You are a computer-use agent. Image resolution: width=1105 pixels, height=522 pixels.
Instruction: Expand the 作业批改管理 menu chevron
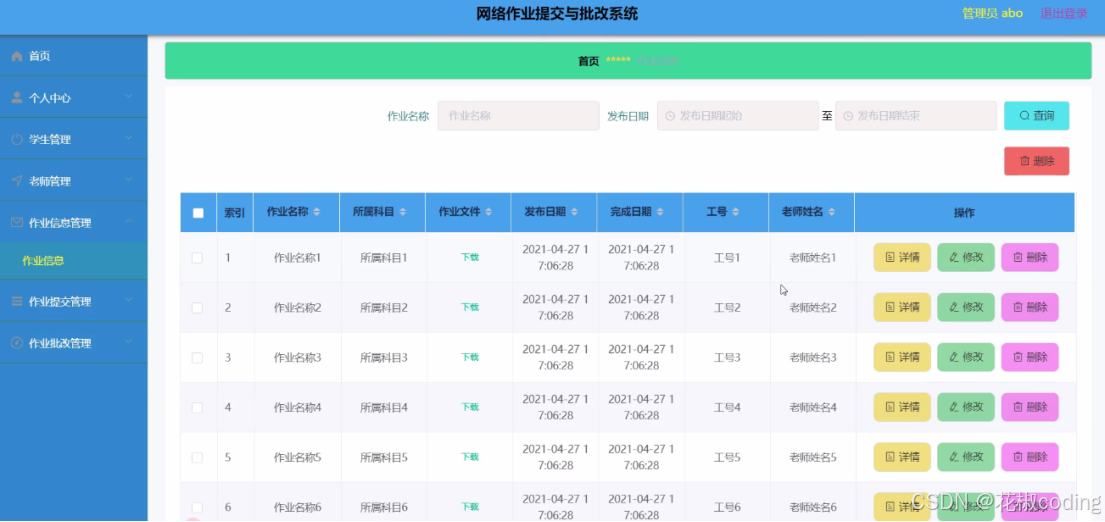(x=129, y=341)
